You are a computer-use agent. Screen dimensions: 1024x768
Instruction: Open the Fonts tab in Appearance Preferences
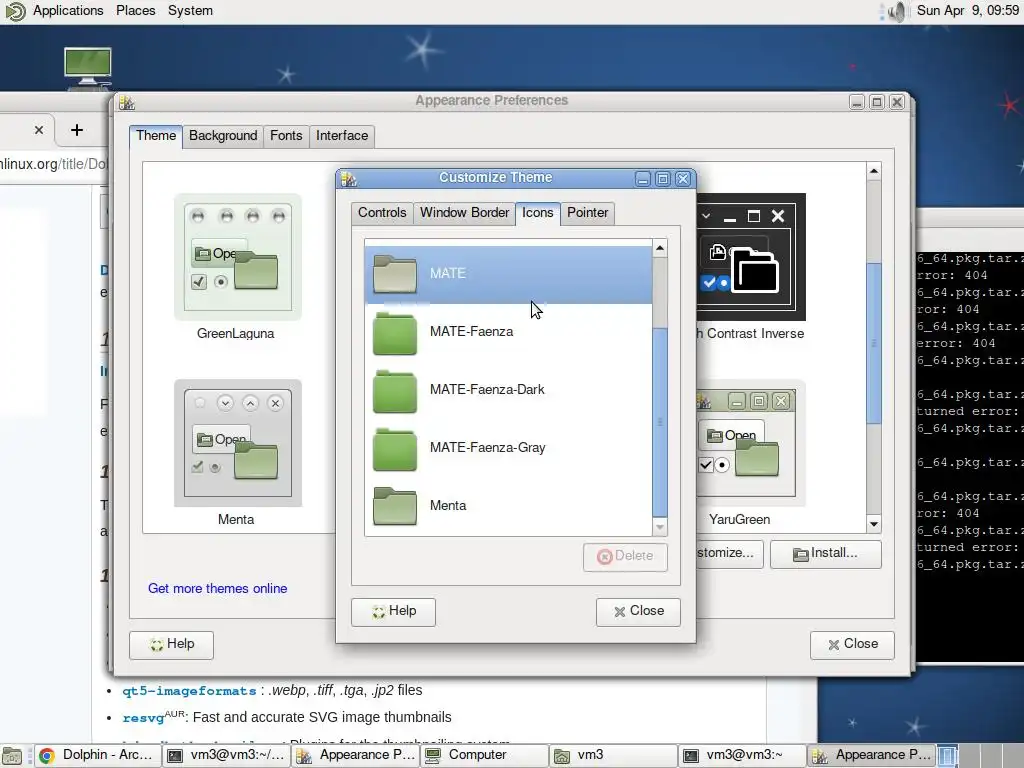tap(286, 136)
